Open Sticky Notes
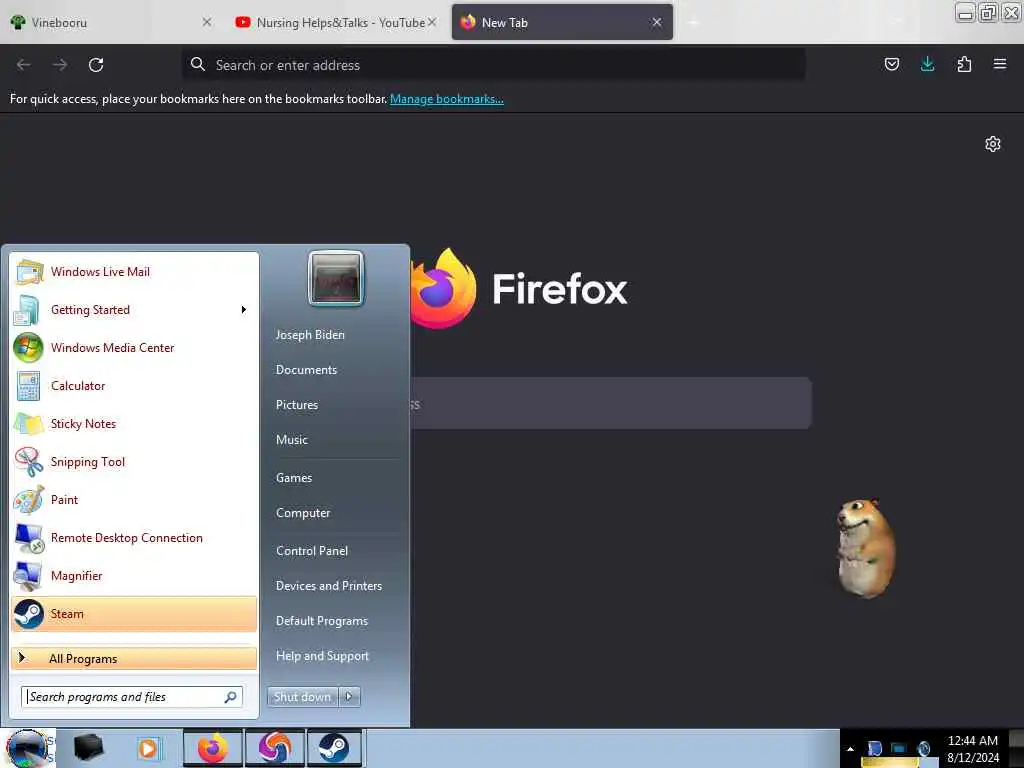This screenshot has height=768, width=1024. point(134,423)
